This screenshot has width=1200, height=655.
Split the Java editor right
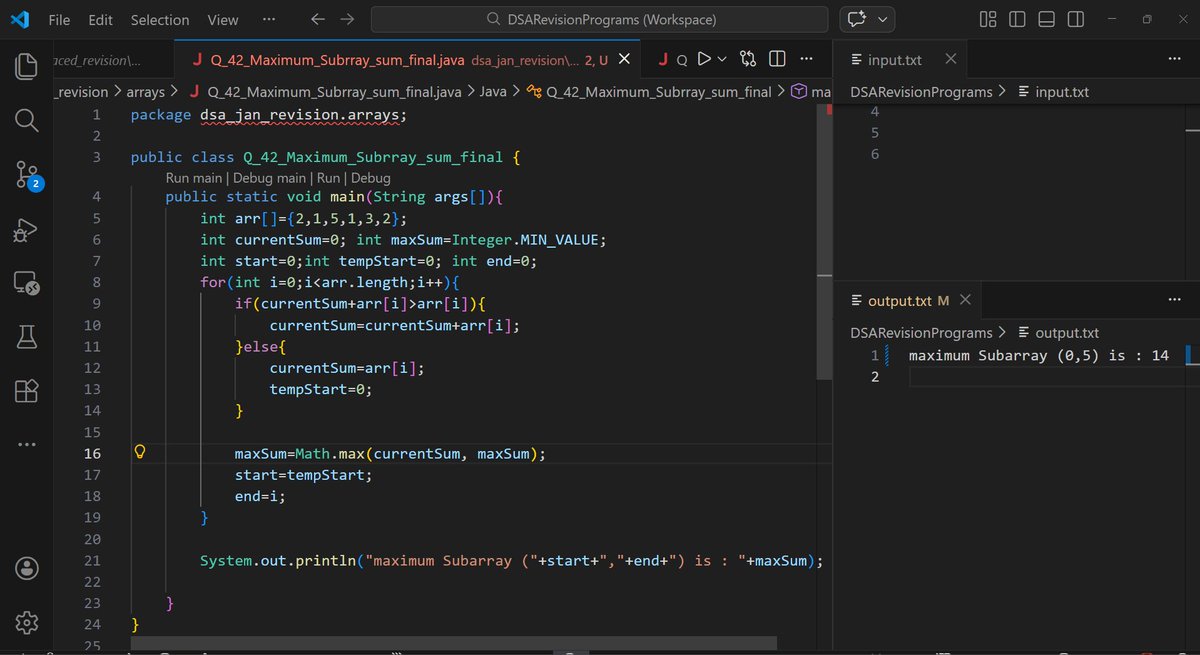pos(777,59)
